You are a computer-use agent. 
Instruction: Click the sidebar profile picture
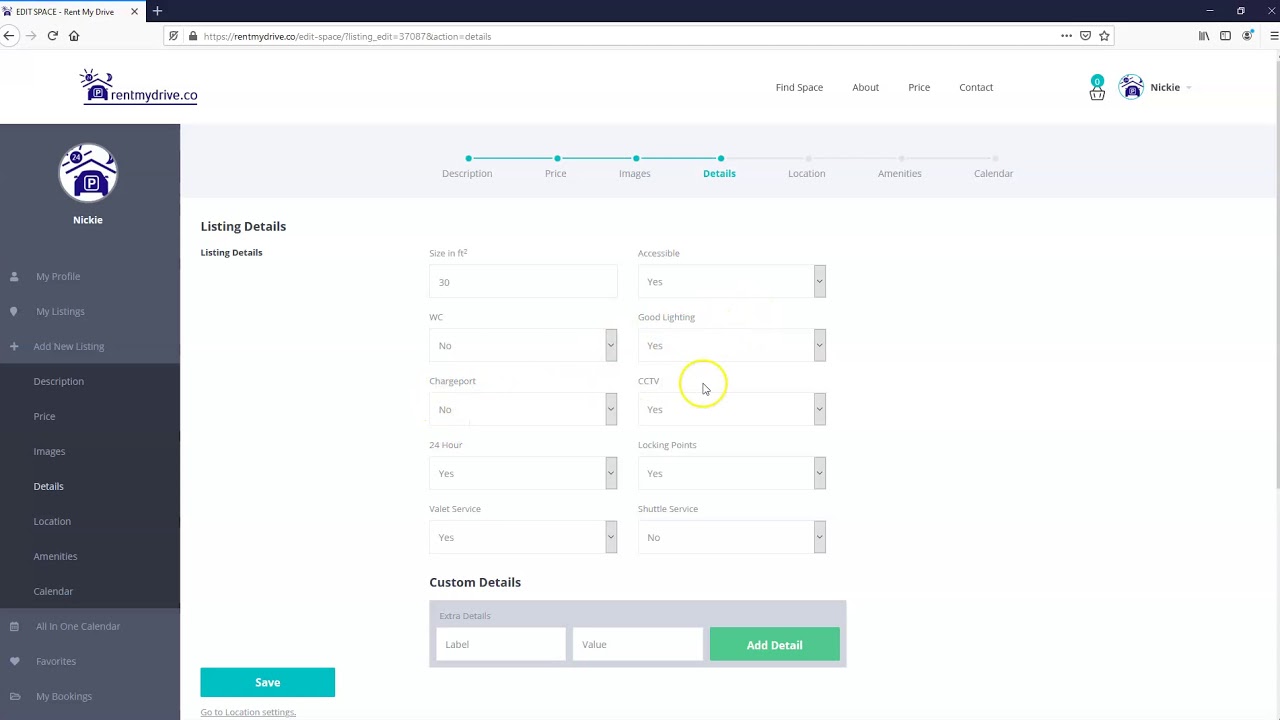coord(88,173)
